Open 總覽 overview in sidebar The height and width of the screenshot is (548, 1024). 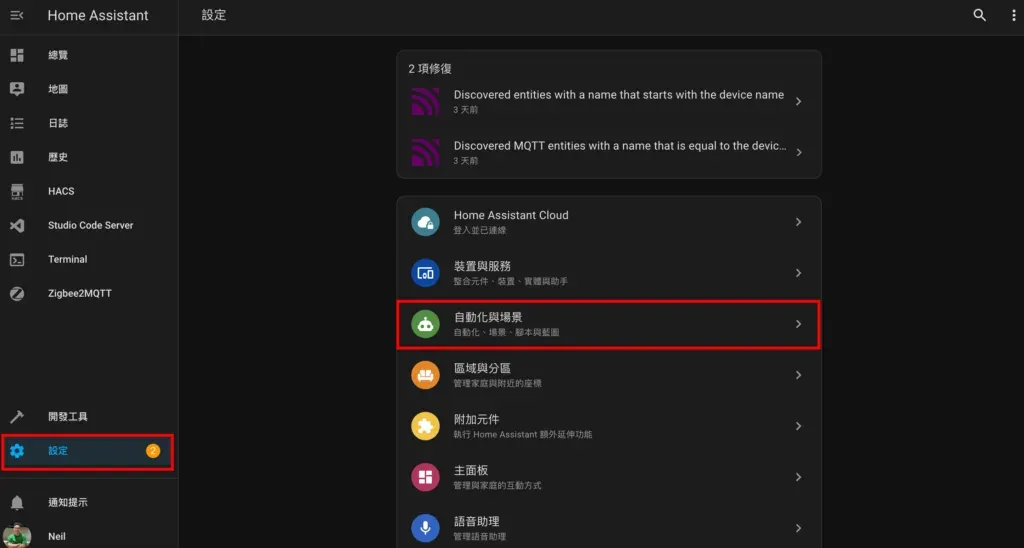(x=58, y=55)
